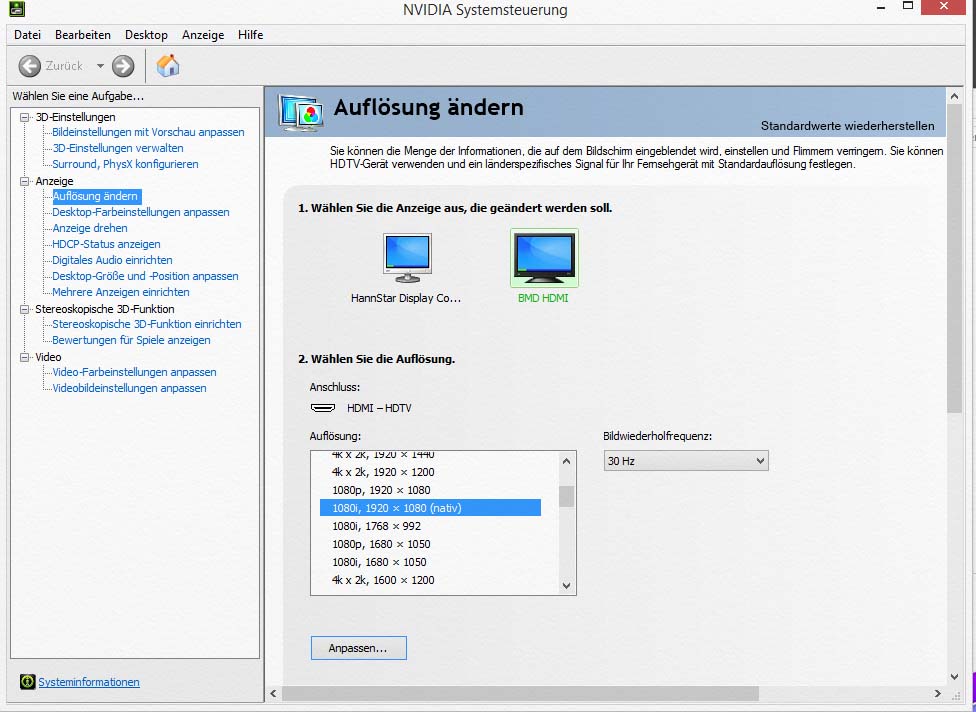This screenshot has height=712, width=976.
Task: Open Desktop-Farbeinstellungen anpassen
Action: 141,212
